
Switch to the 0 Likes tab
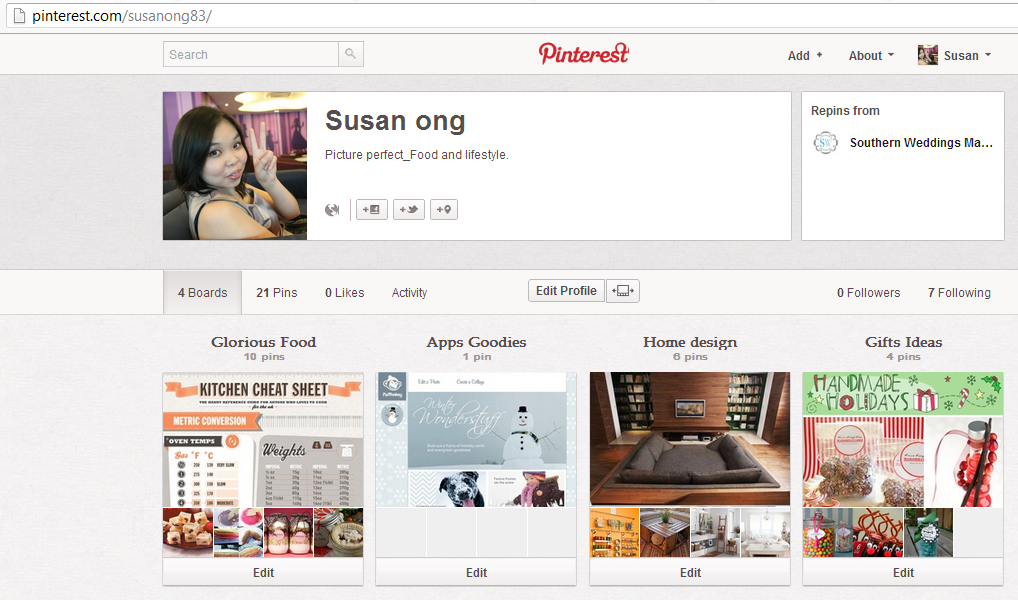[345, 293]
